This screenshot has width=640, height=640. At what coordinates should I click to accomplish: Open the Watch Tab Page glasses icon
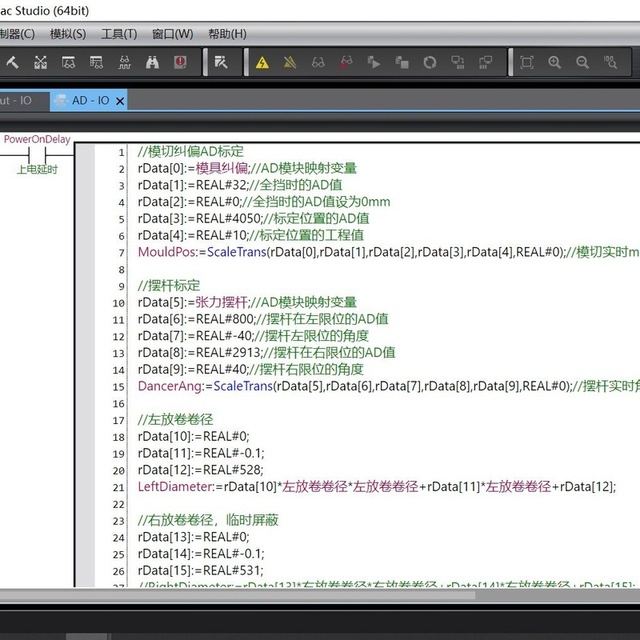(68, 62)
